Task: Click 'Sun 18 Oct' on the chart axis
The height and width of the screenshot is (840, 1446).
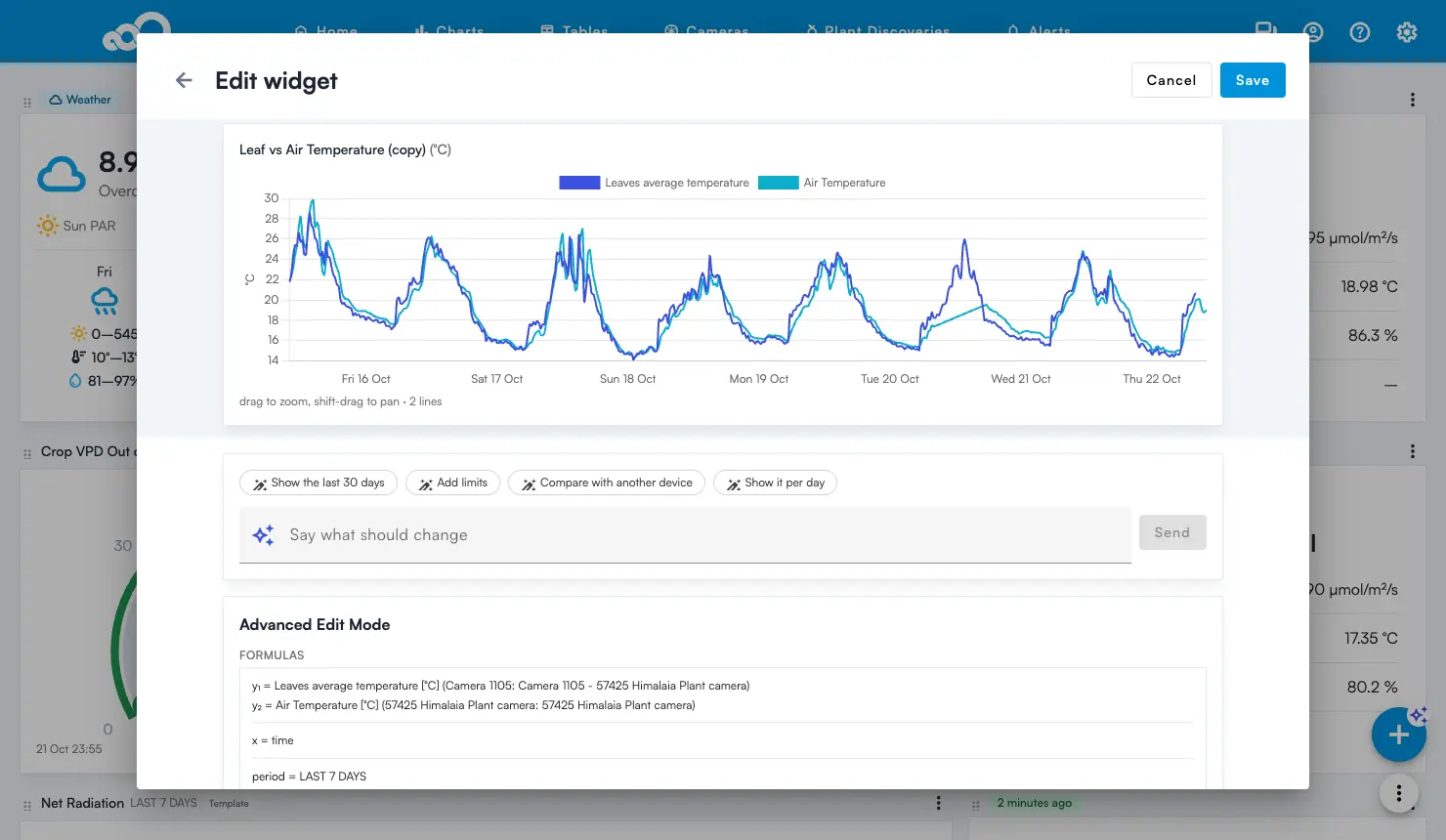Action: (627, 379)
